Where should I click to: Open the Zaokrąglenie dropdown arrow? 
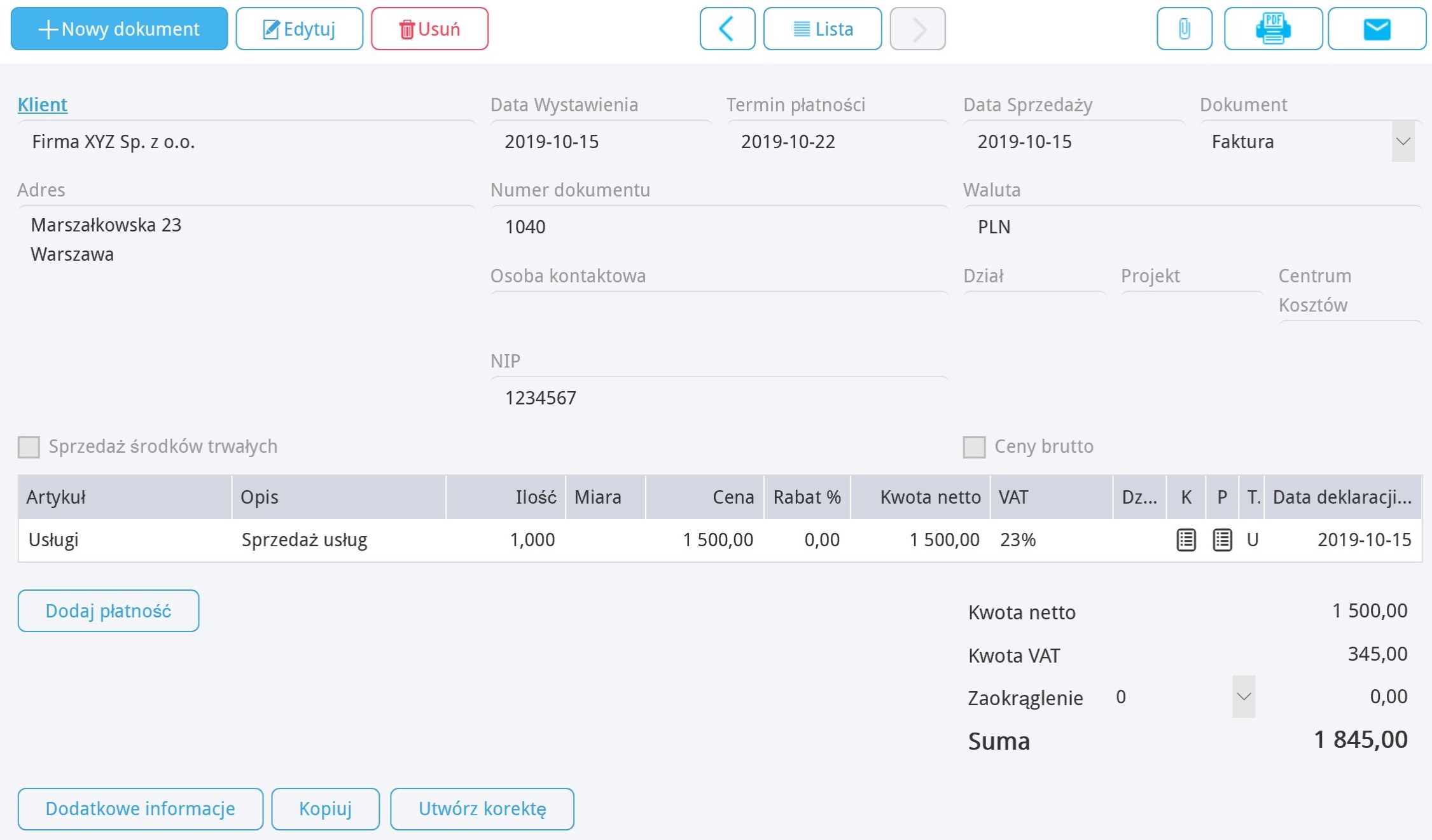click(1244, 696)
